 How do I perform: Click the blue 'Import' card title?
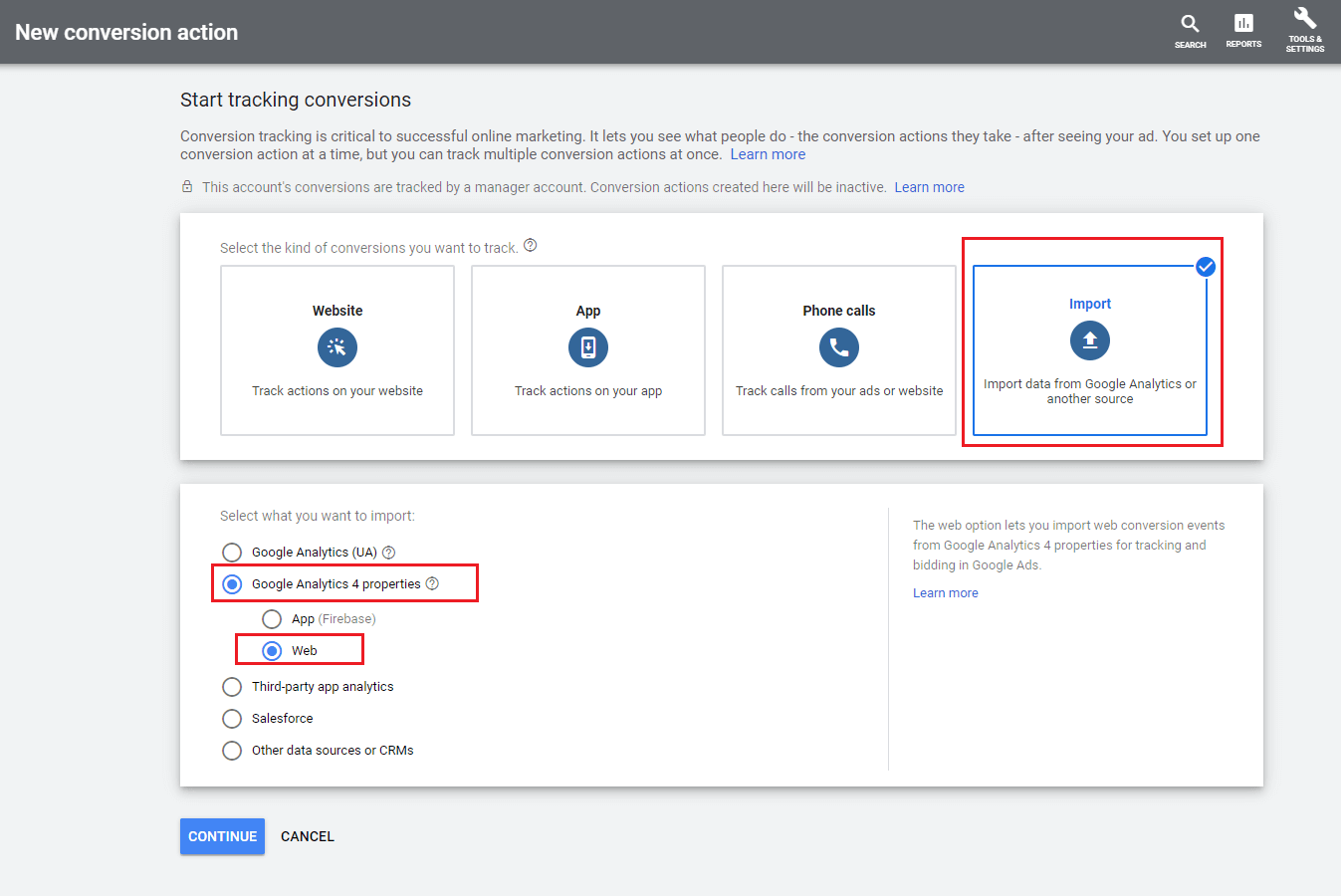(1090, 304)
